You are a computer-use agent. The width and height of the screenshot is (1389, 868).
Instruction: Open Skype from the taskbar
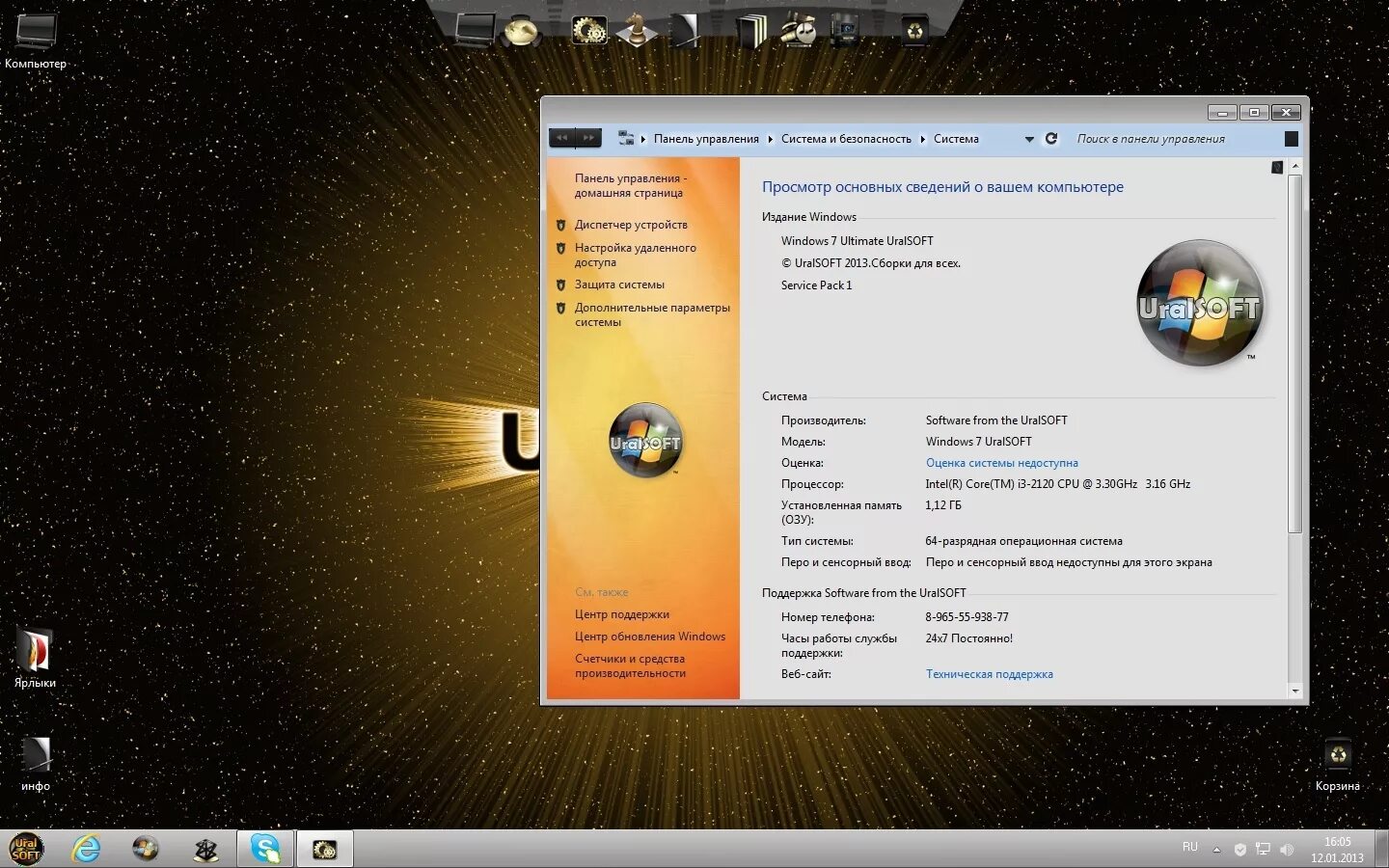click(265, 849)
